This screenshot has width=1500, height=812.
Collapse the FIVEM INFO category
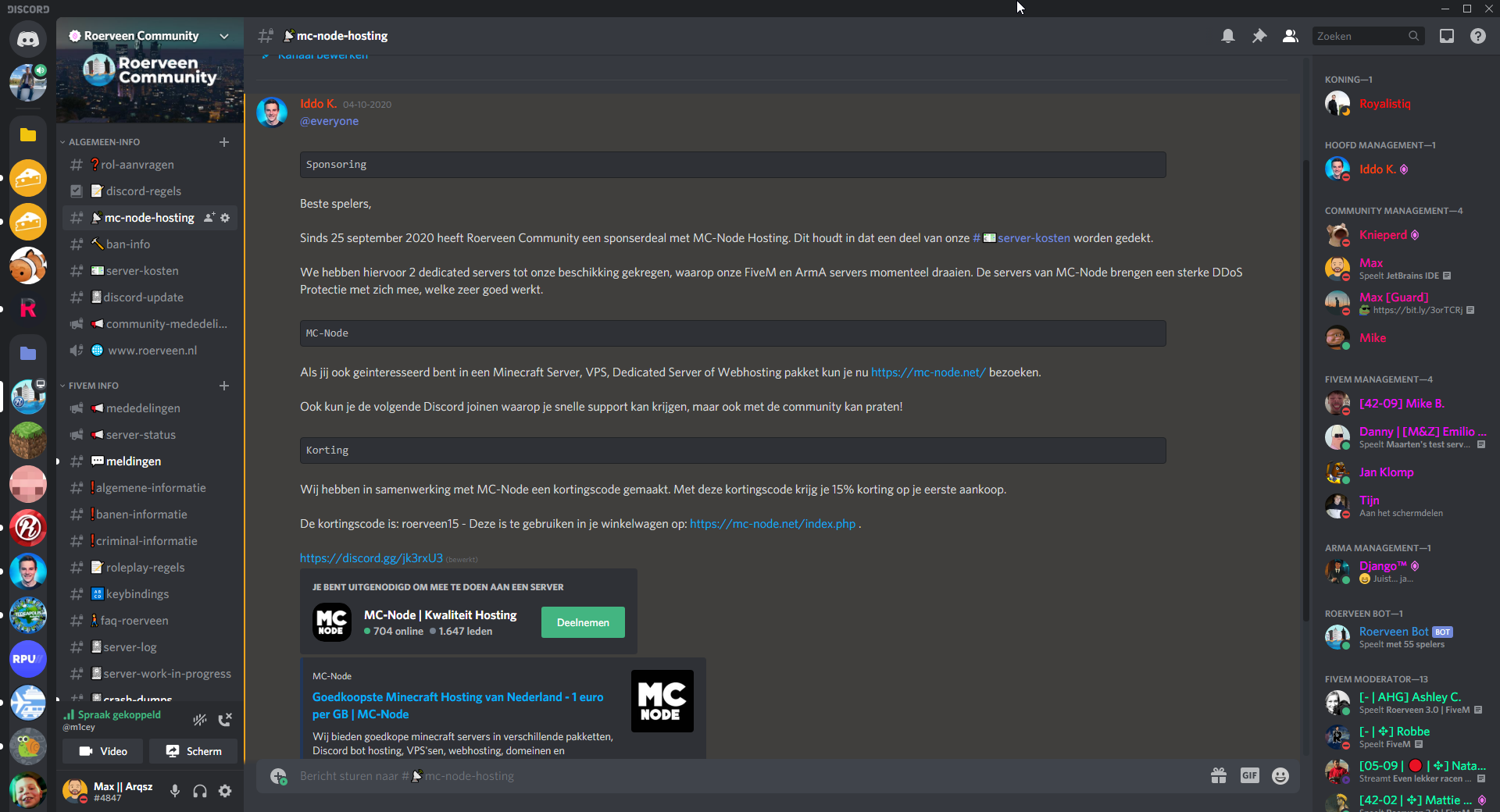93,386
